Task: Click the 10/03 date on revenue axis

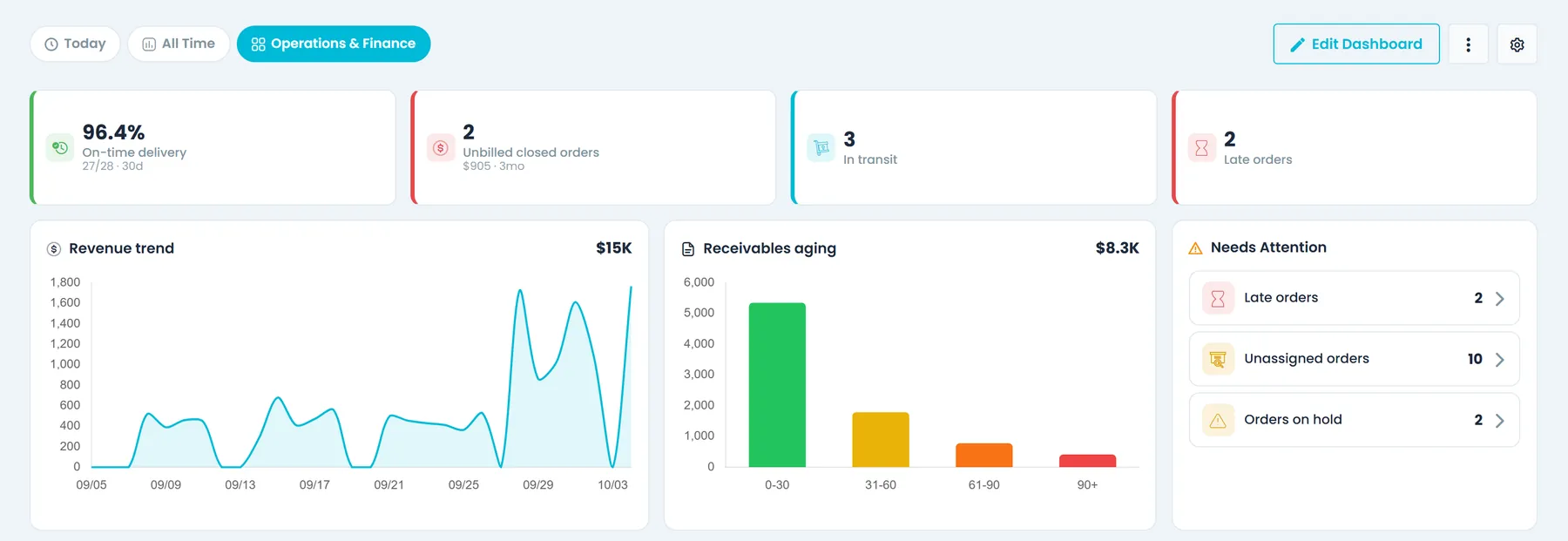Action: click(612, 485)
